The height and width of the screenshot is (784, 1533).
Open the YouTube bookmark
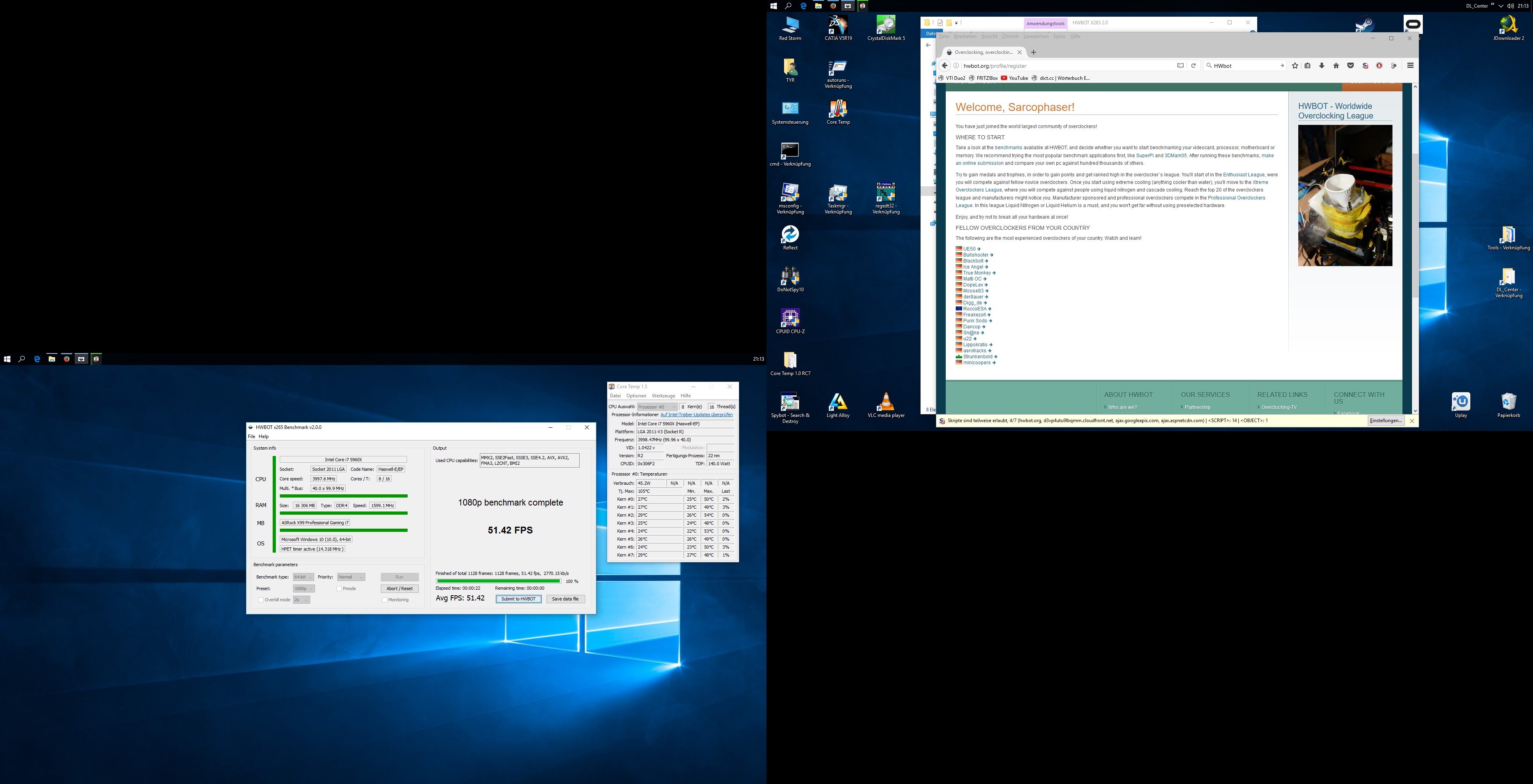point(1015,79)
